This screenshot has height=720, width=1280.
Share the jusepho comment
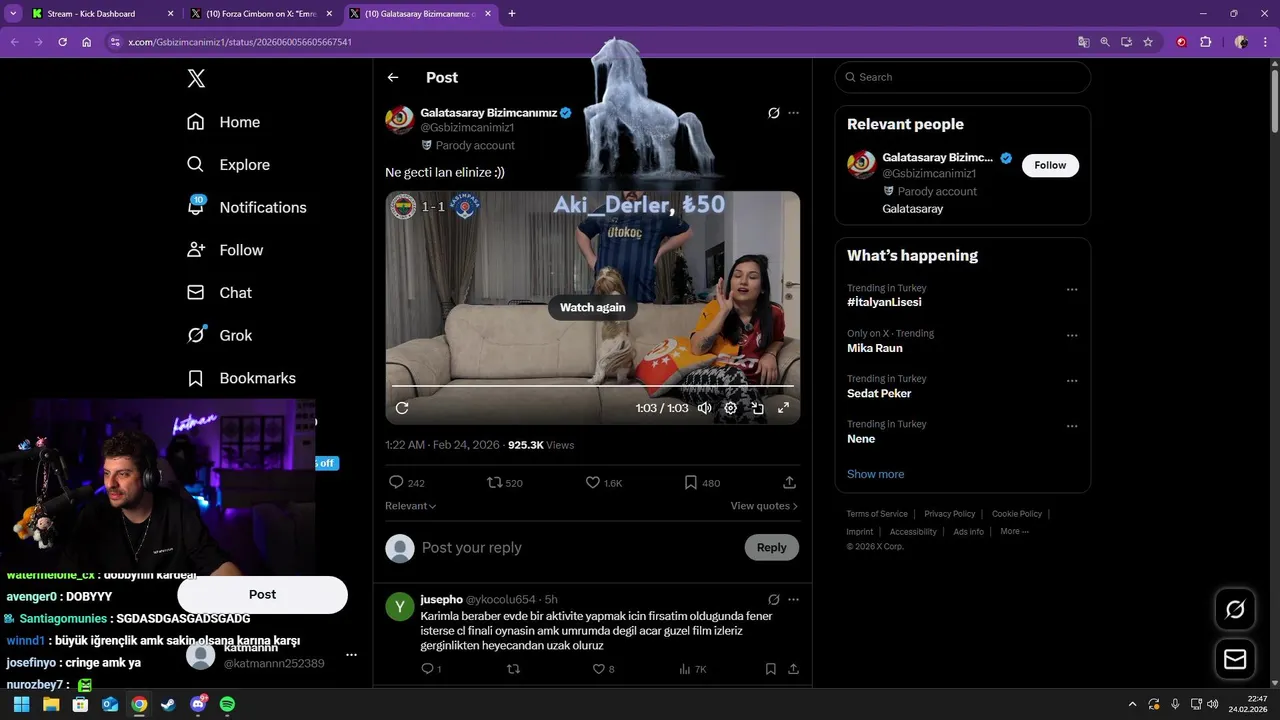[x=793, y=669]
